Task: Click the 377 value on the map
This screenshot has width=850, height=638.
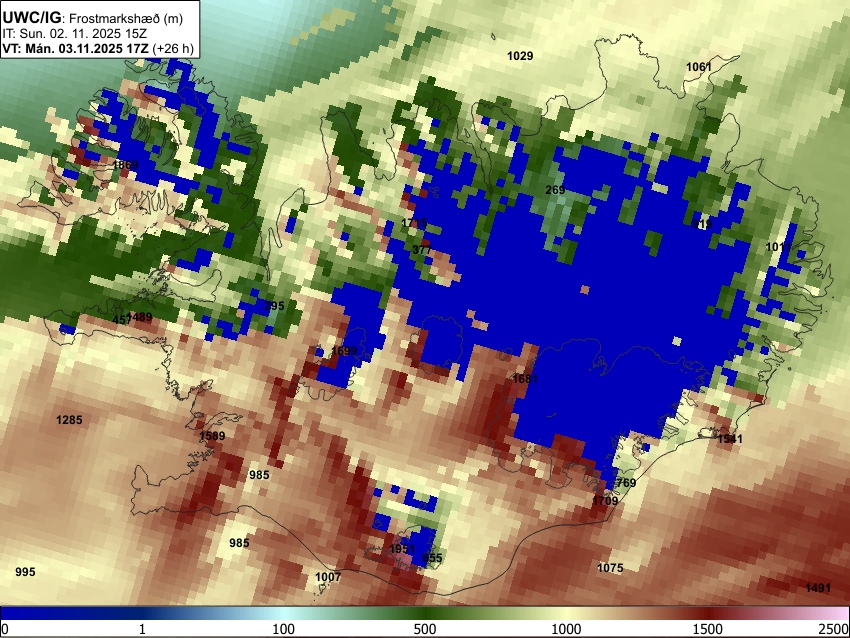Action: click(x=422, y=250)
